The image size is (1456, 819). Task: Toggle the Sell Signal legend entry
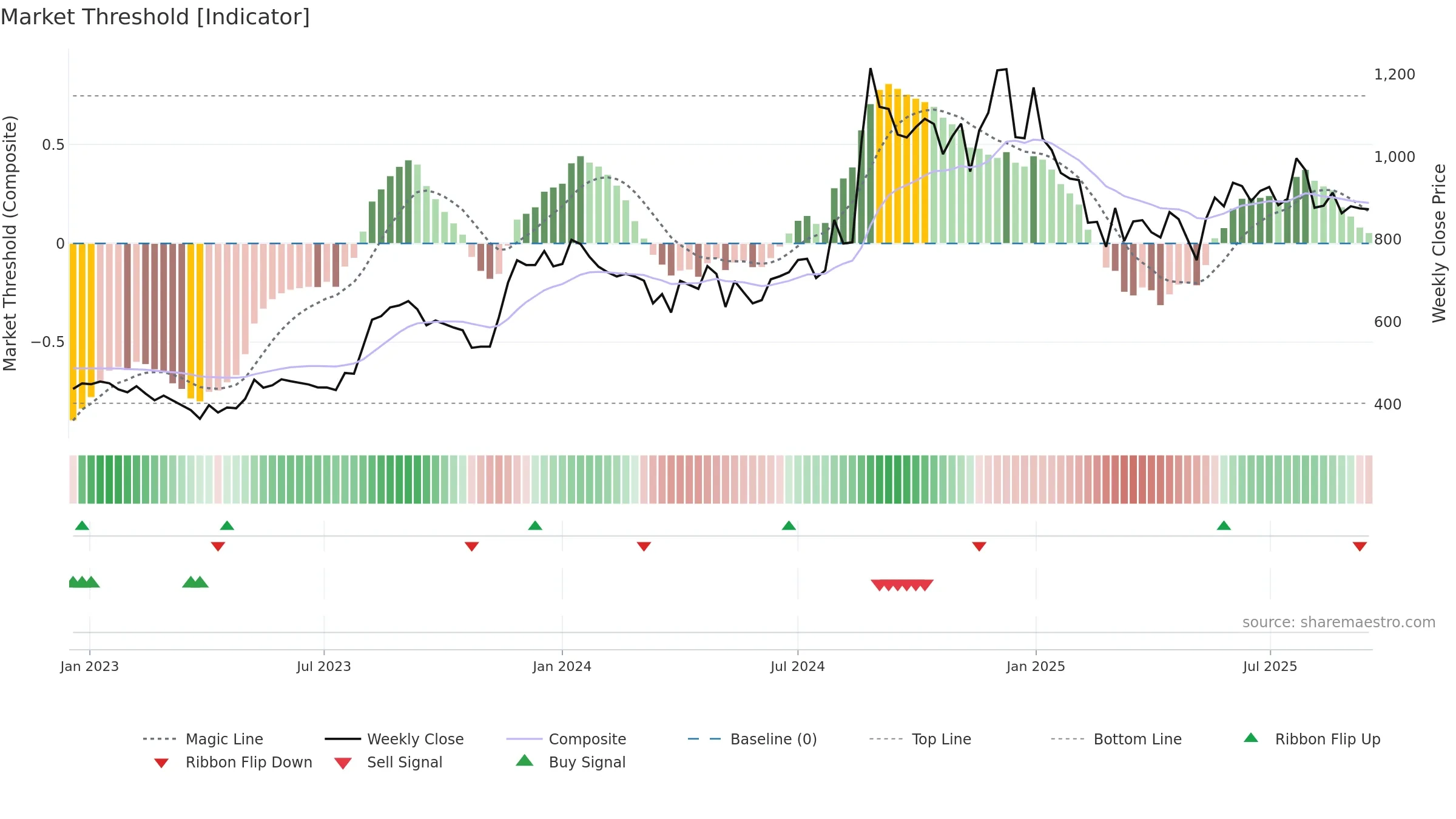pos(388,762)
